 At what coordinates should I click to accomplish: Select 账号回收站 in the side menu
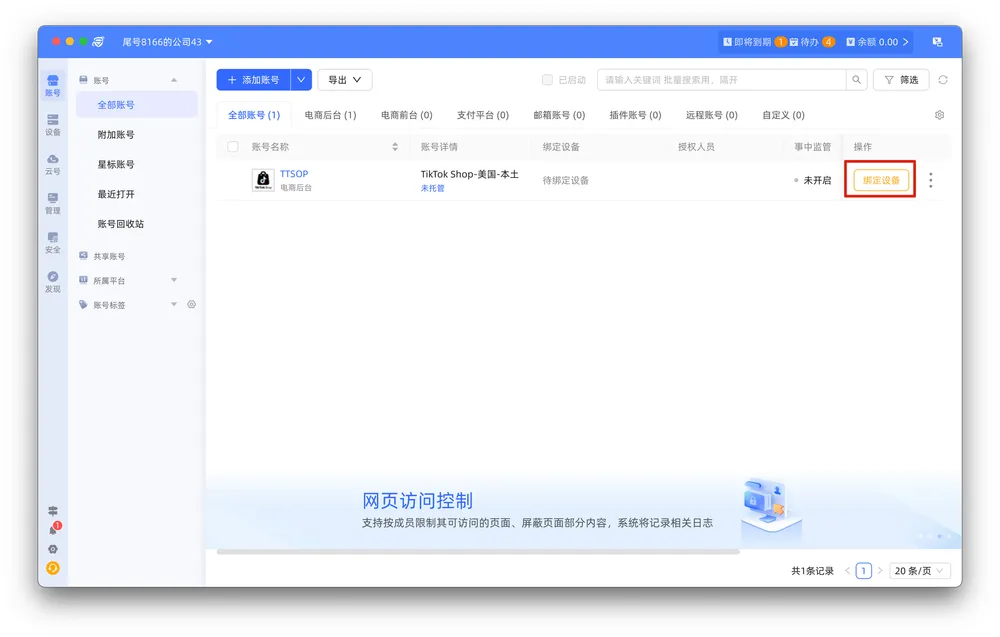120,224
